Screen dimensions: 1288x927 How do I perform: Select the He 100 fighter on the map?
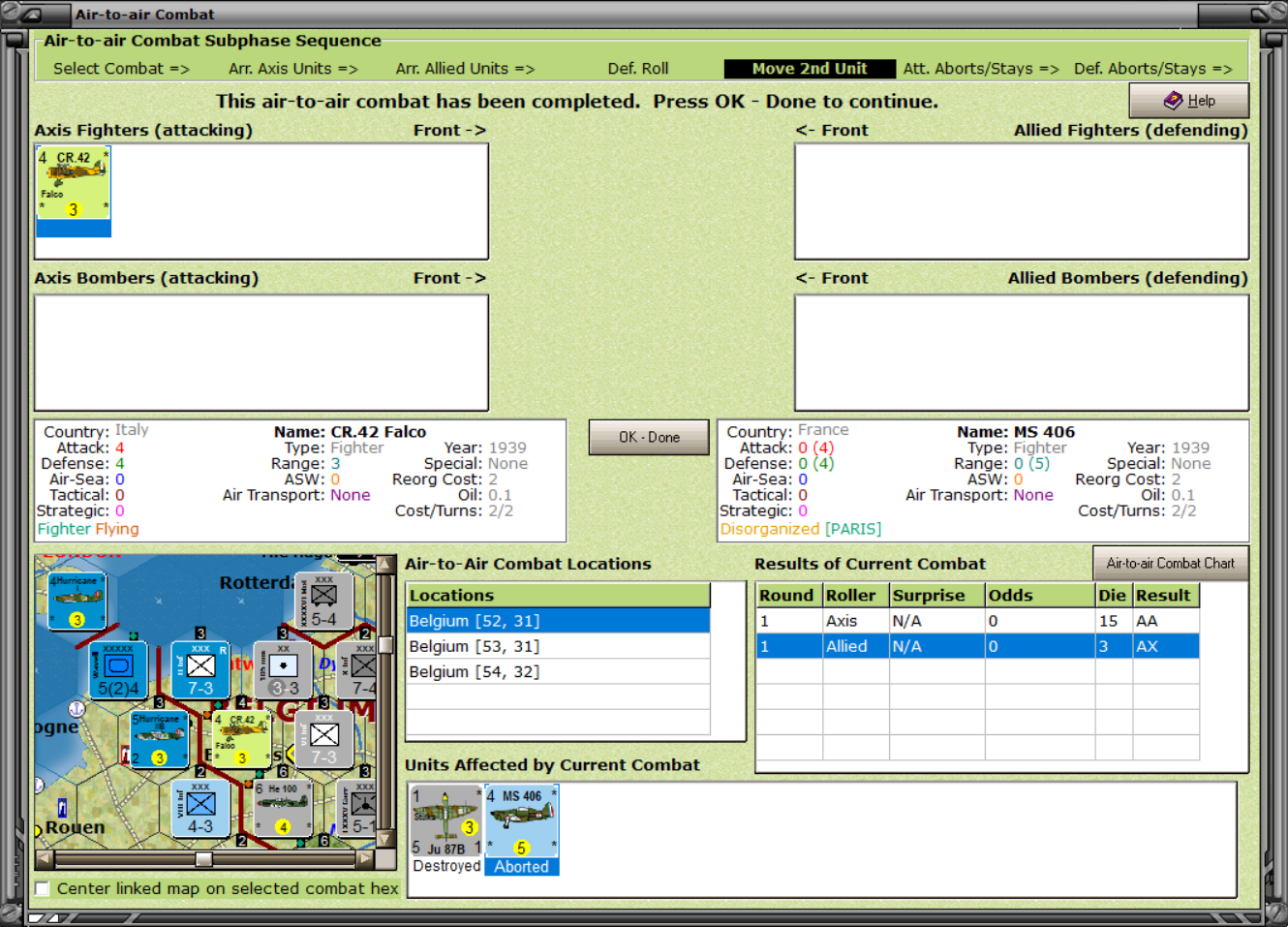click(x=283, y=810)
